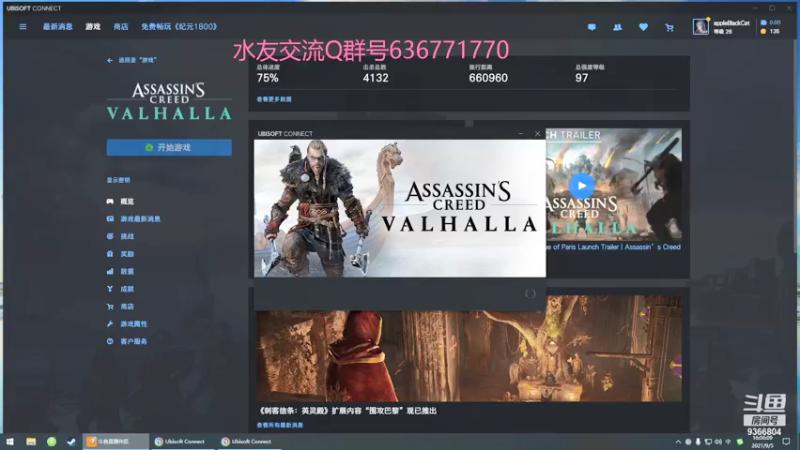This screenshot has height=450, width=800.
Task: Open File Explorer from the taskbar
Action: point(31,441)
